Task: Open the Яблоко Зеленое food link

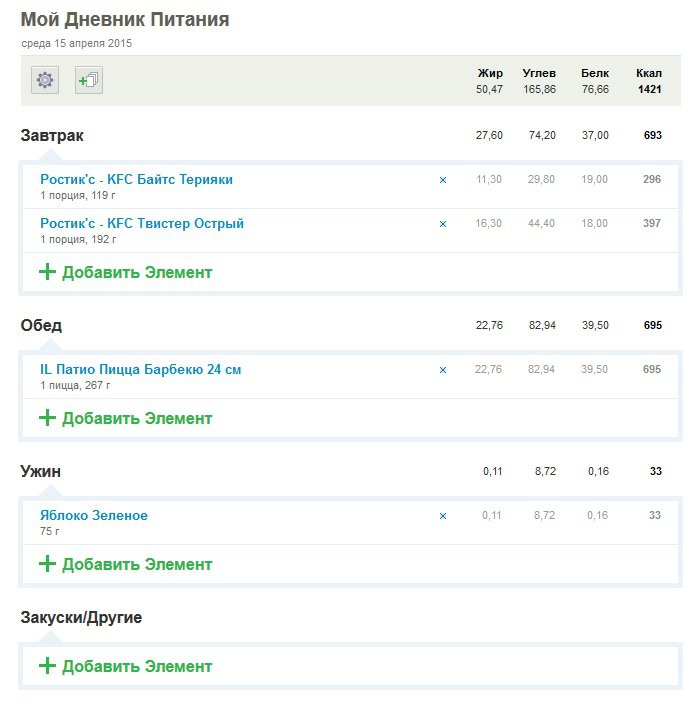Action: [x=94, y=515]
